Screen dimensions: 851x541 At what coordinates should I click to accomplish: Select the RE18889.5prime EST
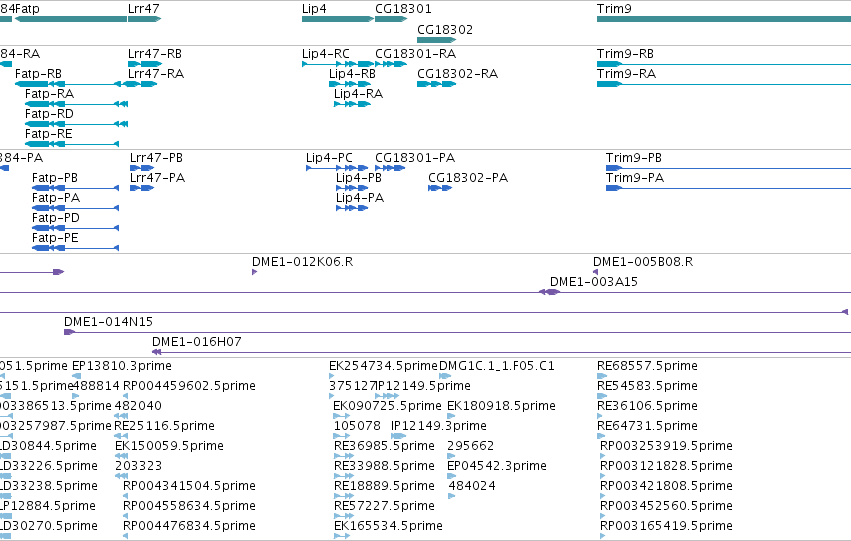[344, 495]
